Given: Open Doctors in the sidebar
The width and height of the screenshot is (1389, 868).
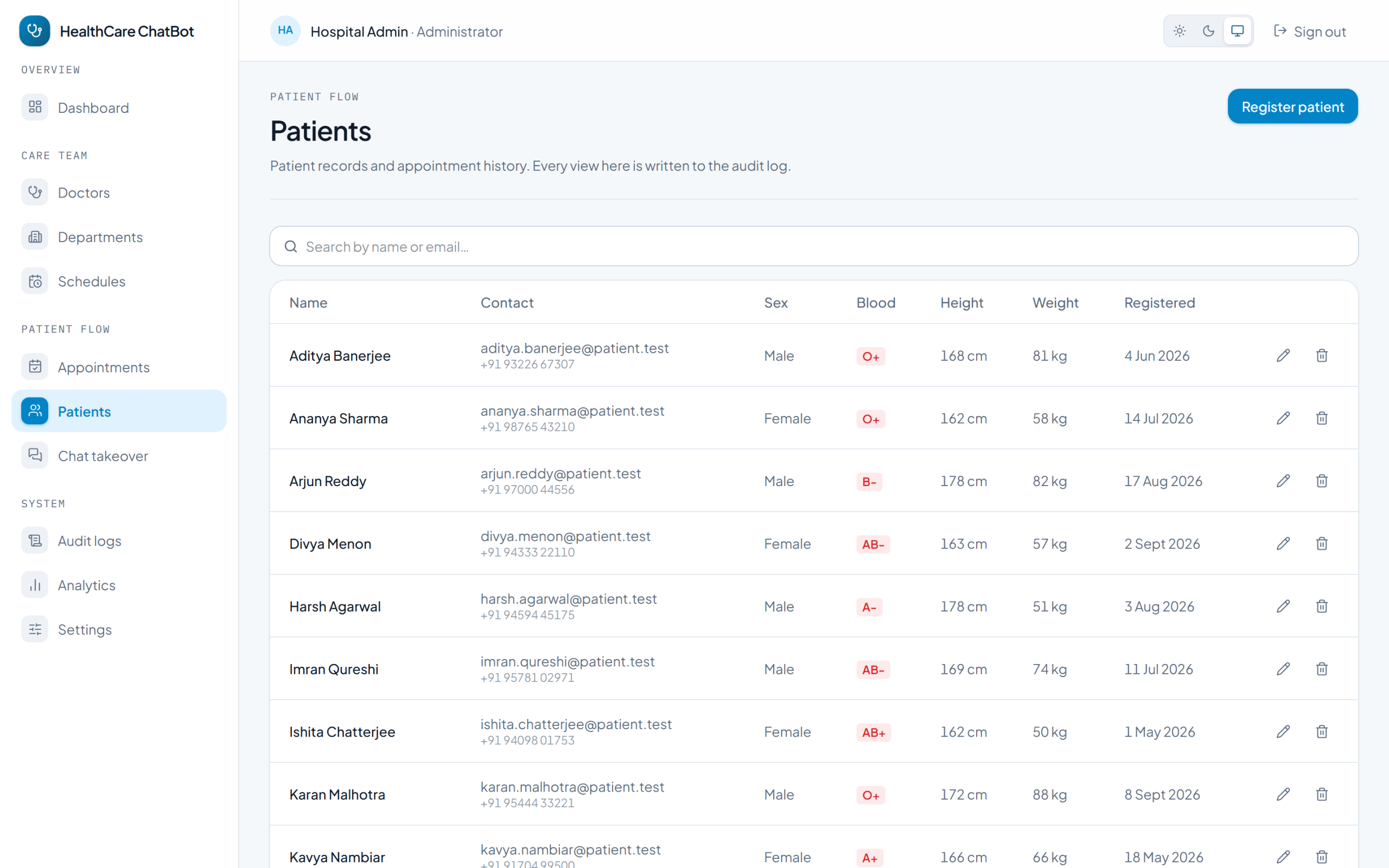Looking at the screenshot, I should pos(119,192).
